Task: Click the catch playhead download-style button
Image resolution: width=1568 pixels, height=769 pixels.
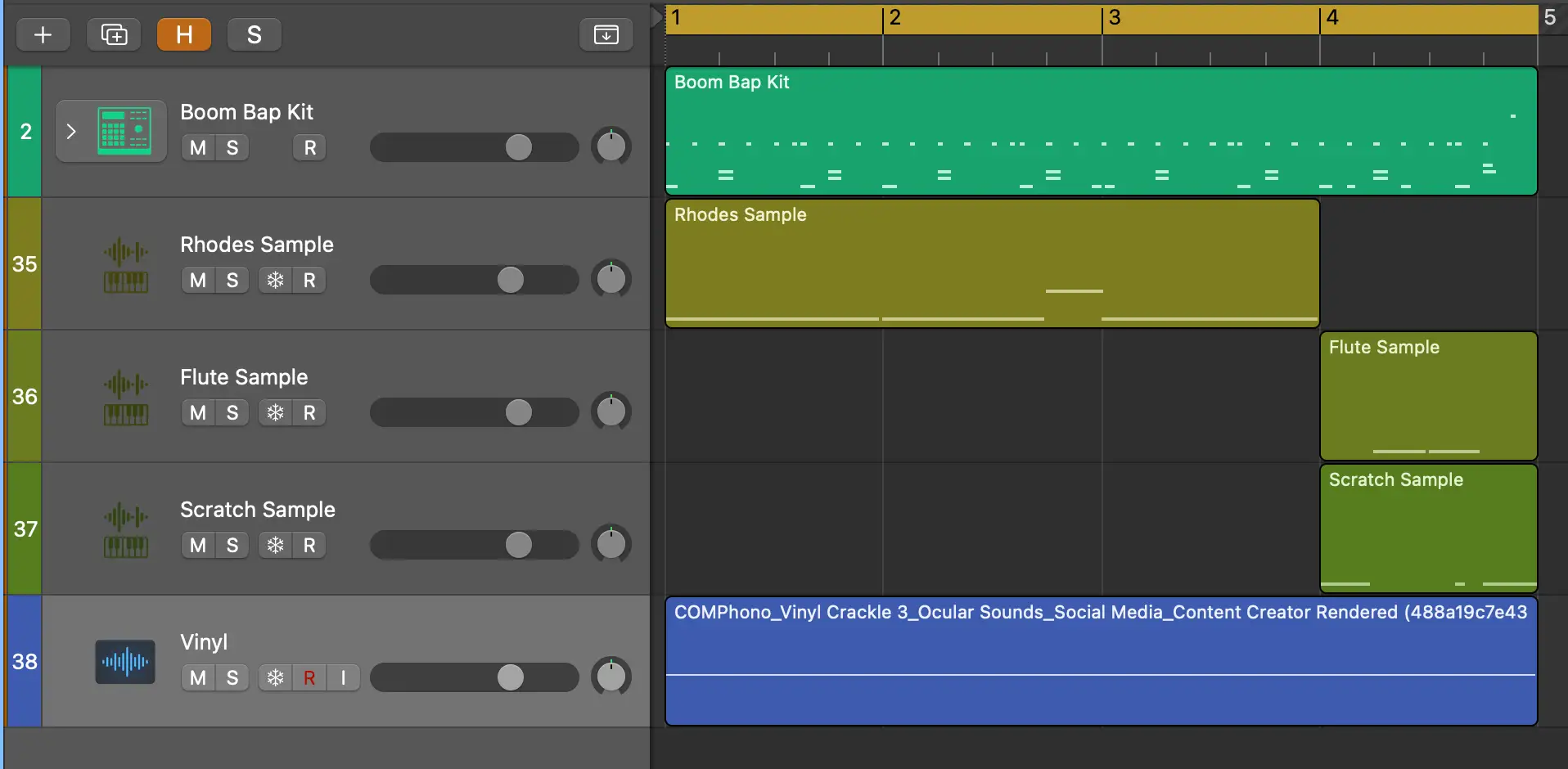Action: (x=606, y=34)
